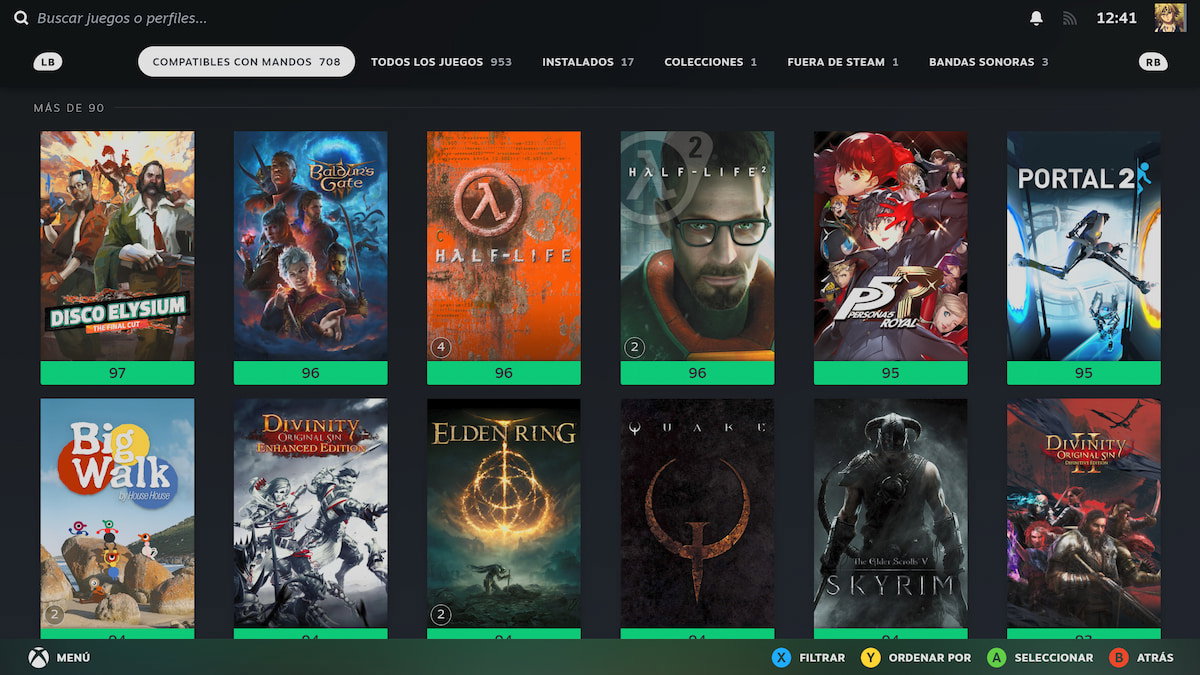This screenshot has height=675, width=1200.
Task: Click 'Atrás' label
Action: click(1155, 658)
